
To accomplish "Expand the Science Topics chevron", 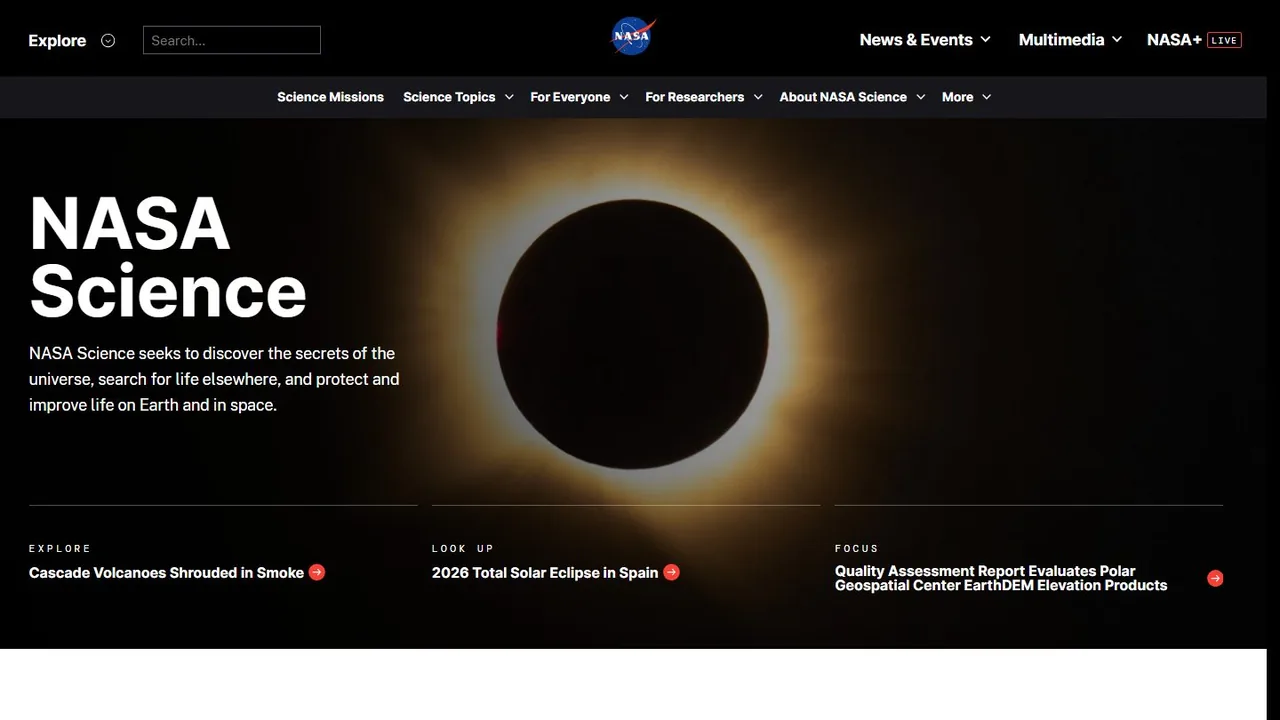I will [509, 97].
